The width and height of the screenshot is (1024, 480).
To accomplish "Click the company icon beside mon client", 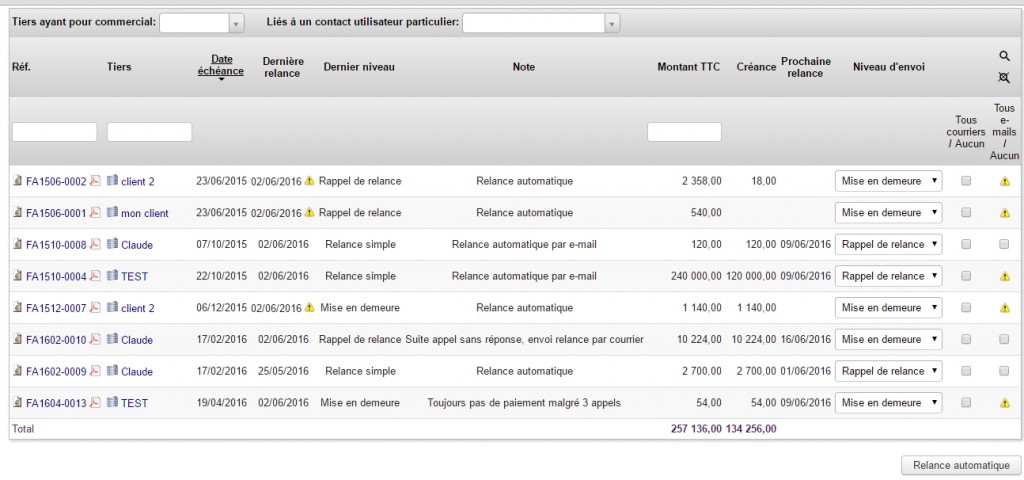I will tap(112, 213).
